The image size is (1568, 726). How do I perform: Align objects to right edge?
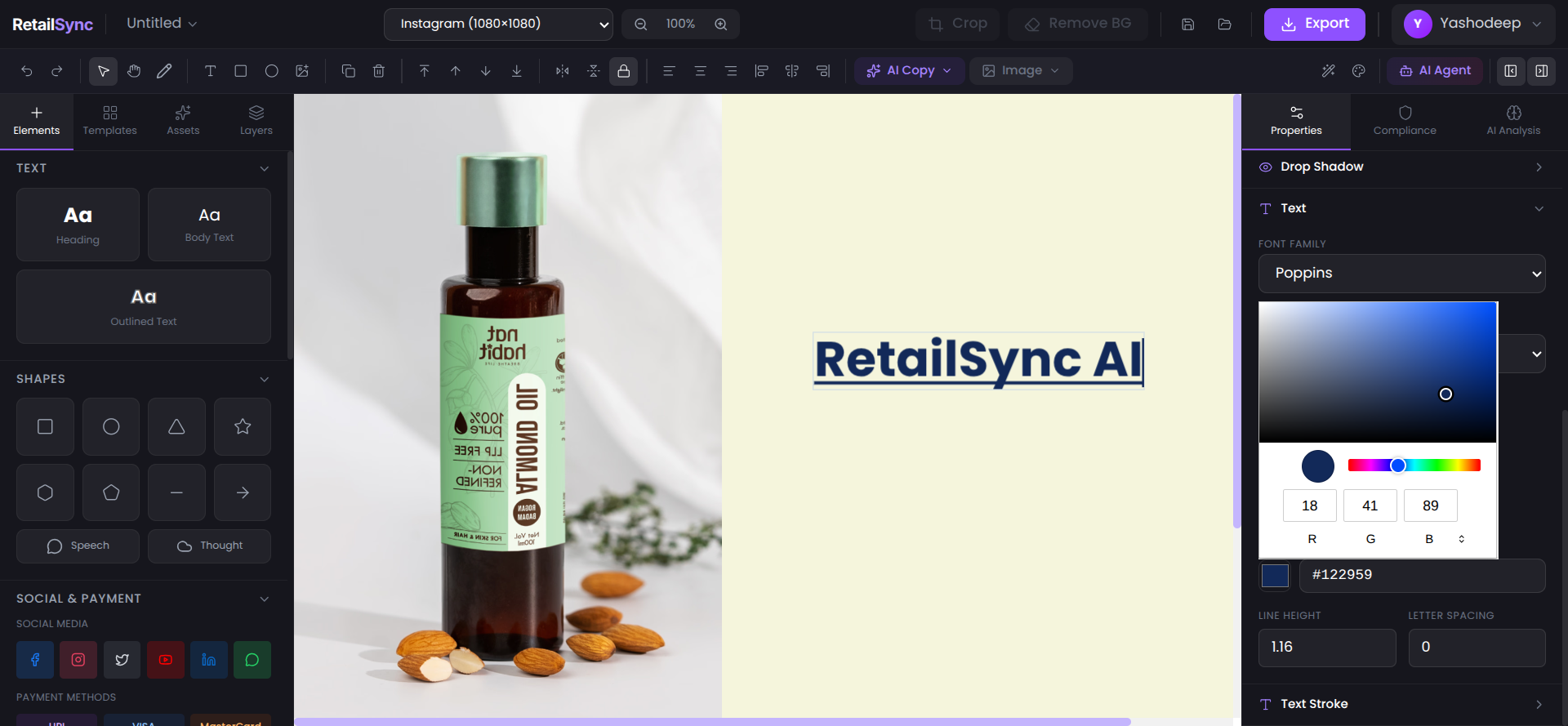(823, 71)
